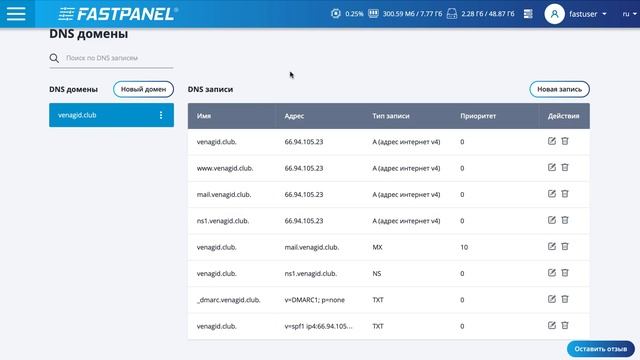Click the disk usage icon
This screenshot has height=360, width=640.
(452, 13)
